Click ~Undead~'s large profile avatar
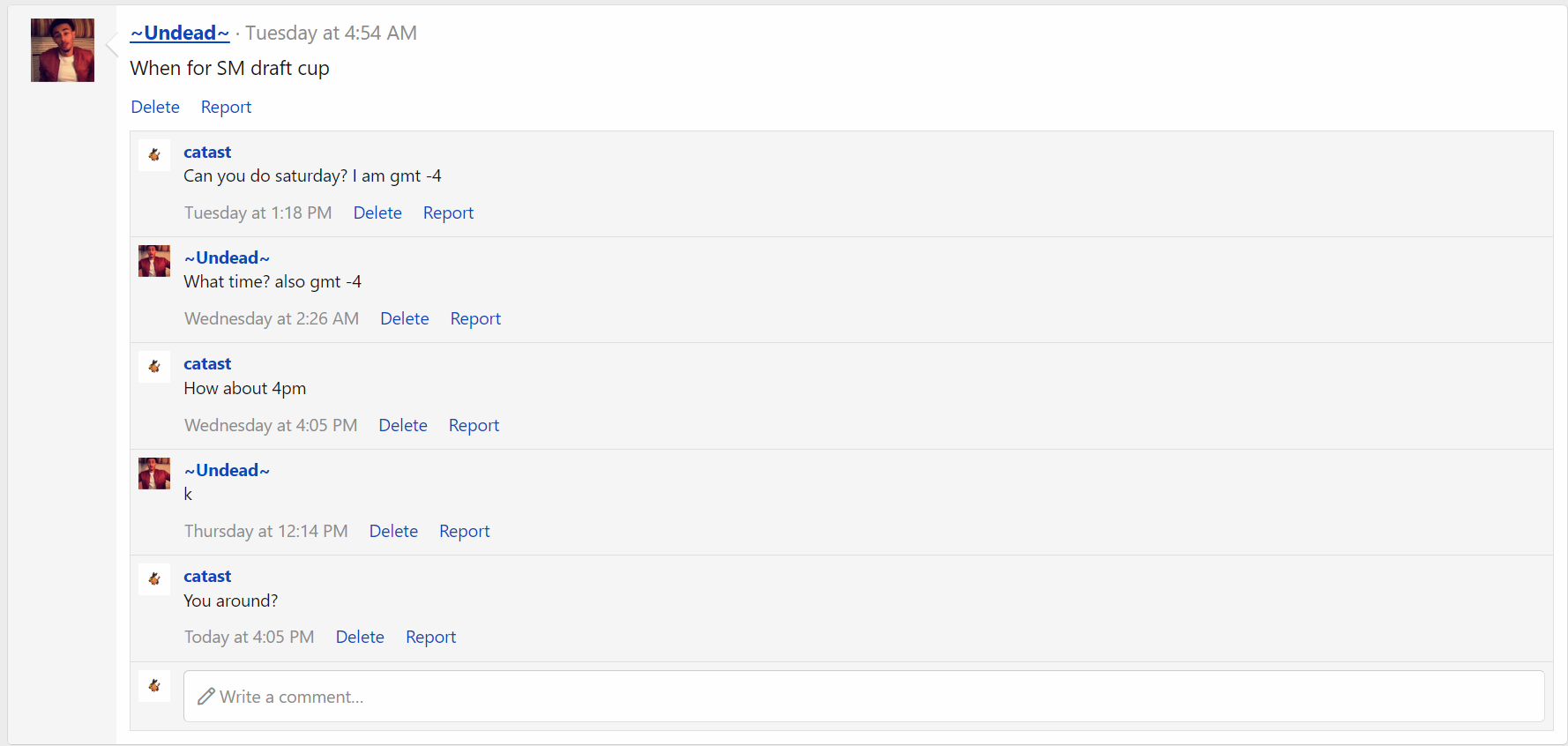Image resolution: width=1568 pixels, height=746 pixels. pos(63,50)
